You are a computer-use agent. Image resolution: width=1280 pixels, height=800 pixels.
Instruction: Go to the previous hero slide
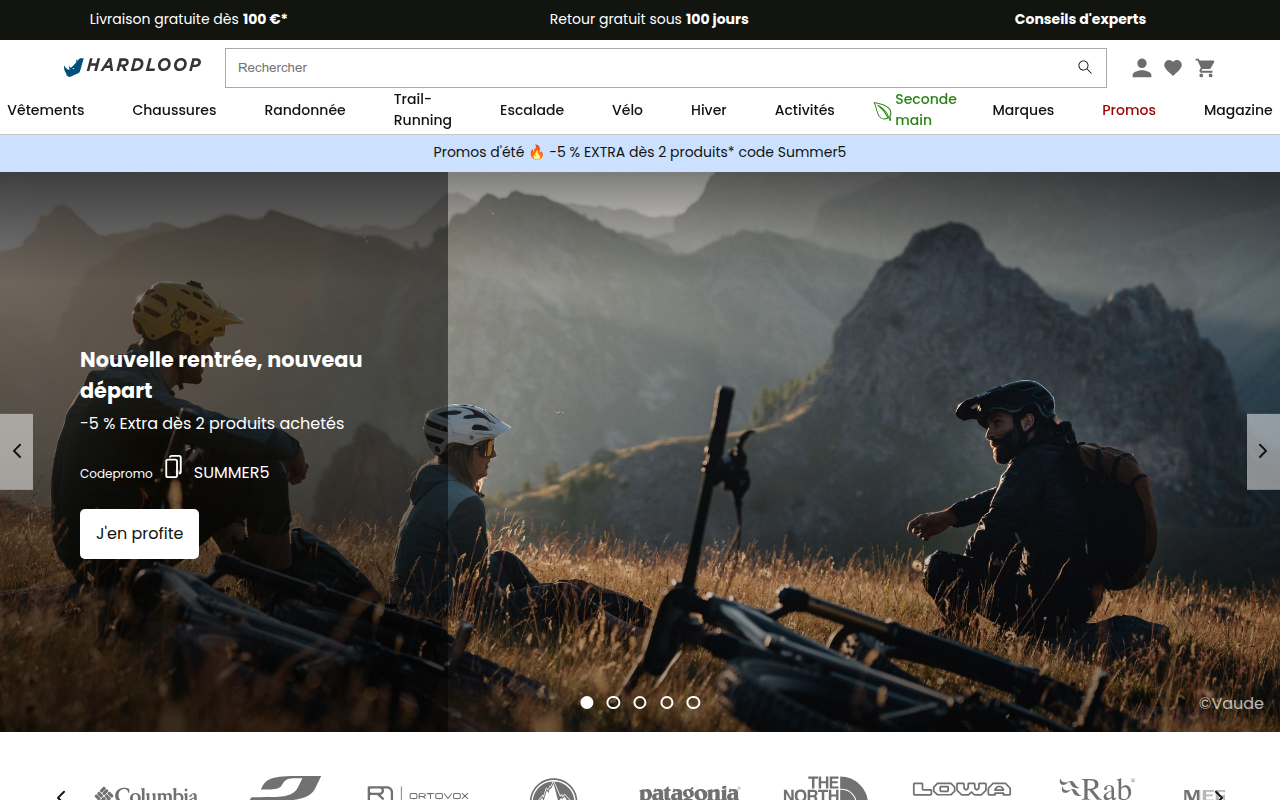point(16,452)
